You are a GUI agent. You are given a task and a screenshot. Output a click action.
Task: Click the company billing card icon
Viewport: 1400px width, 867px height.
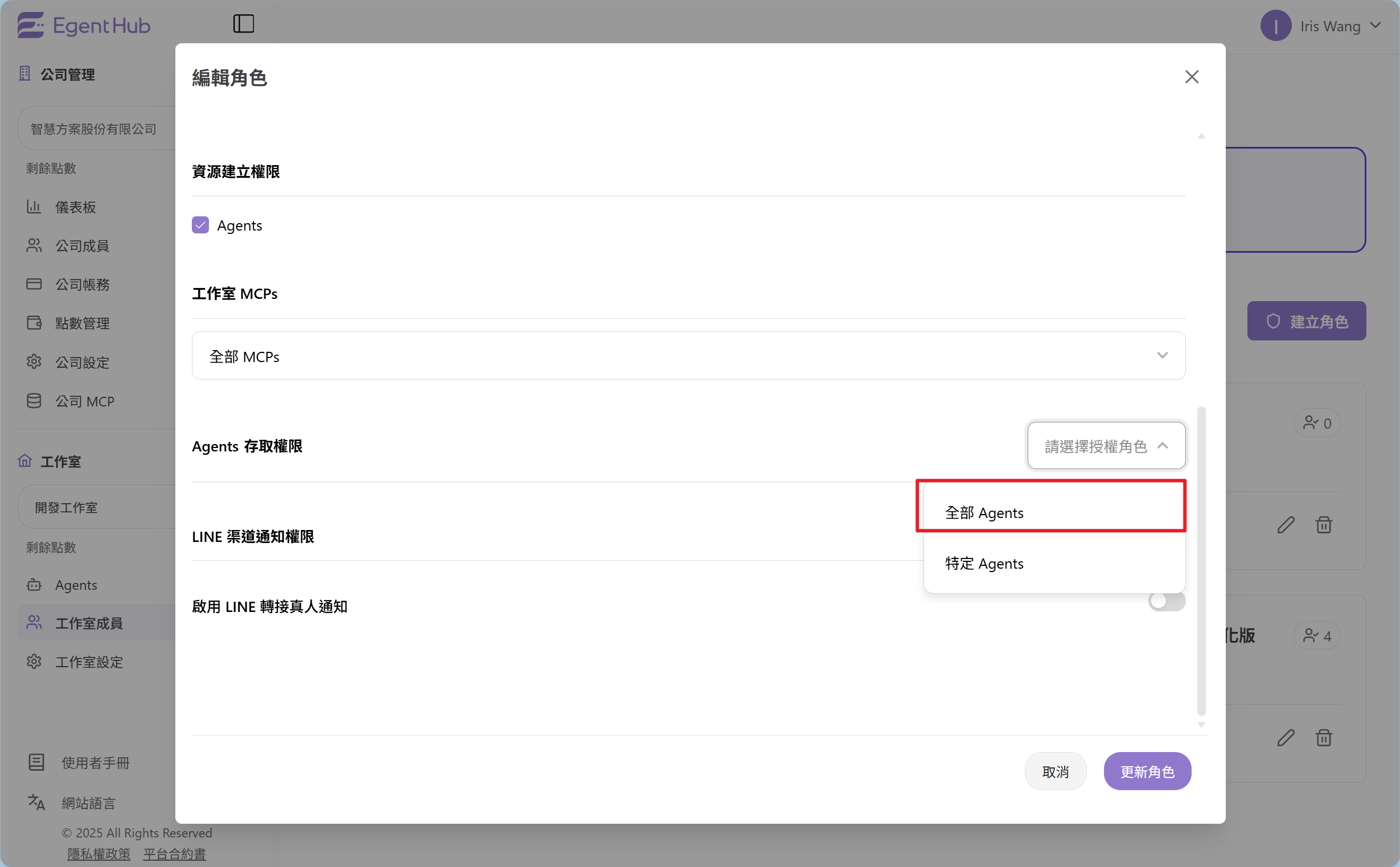(34, 284)
